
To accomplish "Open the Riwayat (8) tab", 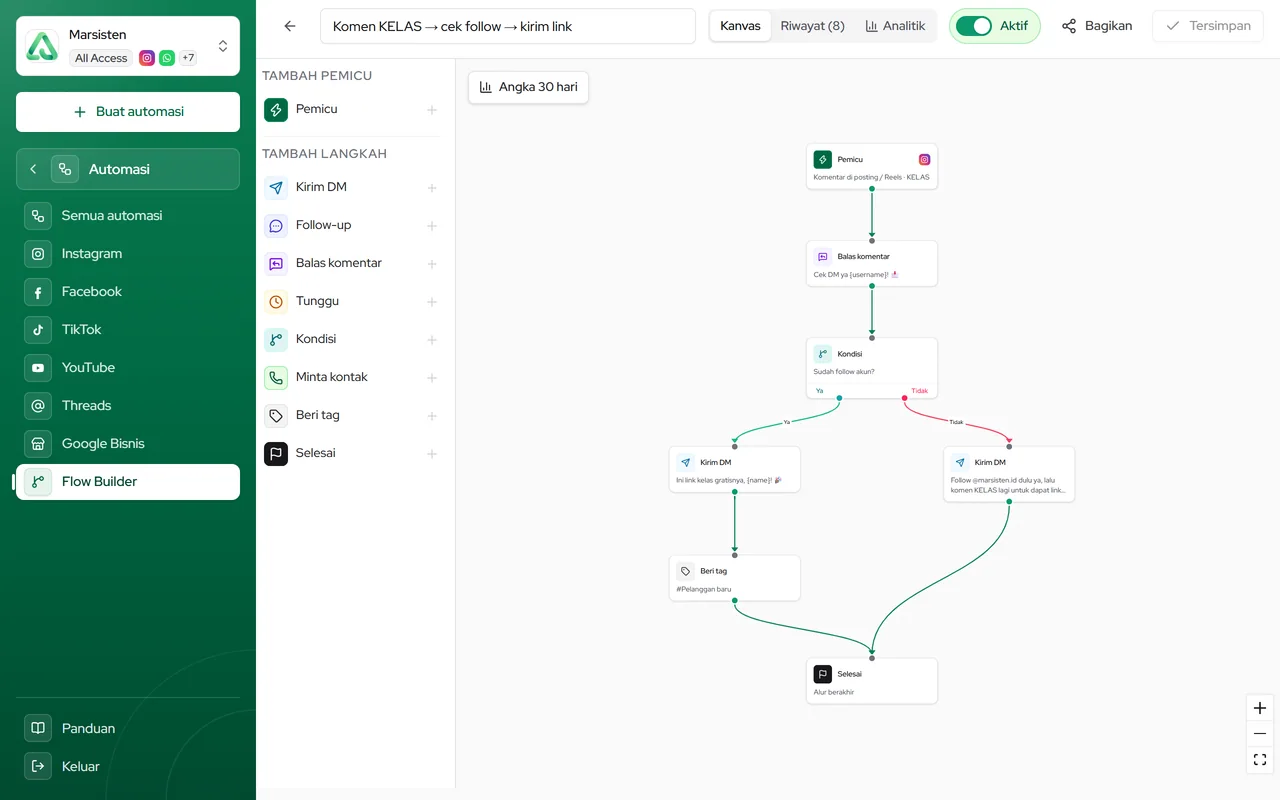I will [x=812, y=26].
